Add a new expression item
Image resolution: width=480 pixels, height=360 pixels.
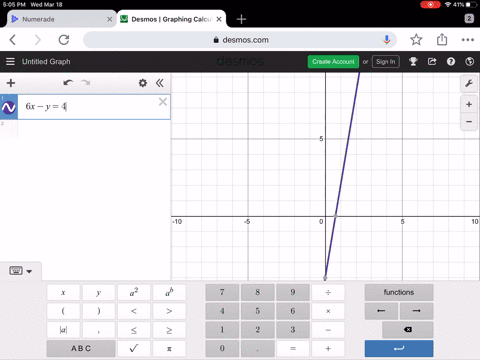11,83
